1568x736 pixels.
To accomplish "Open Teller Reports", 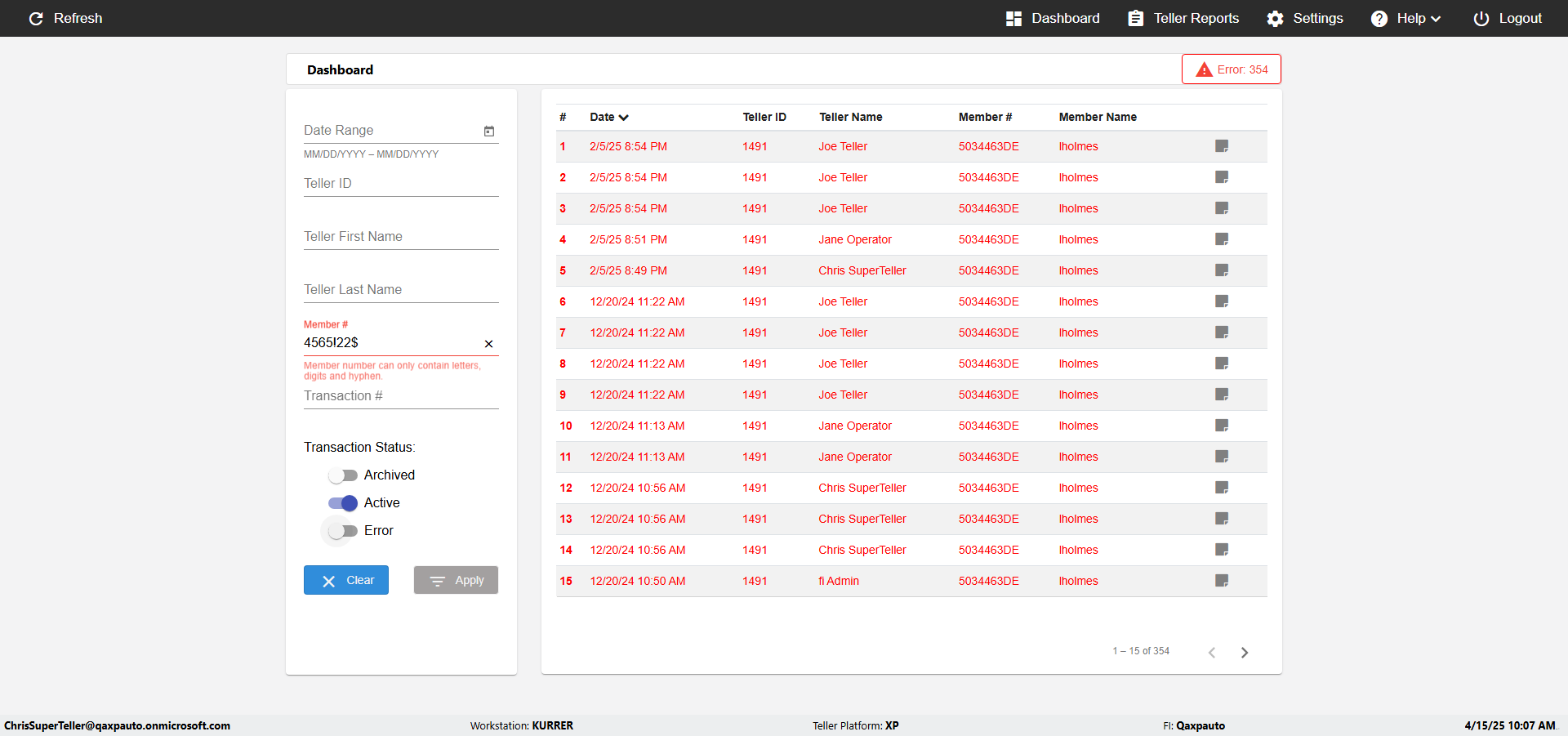I will coord(1183,18).
